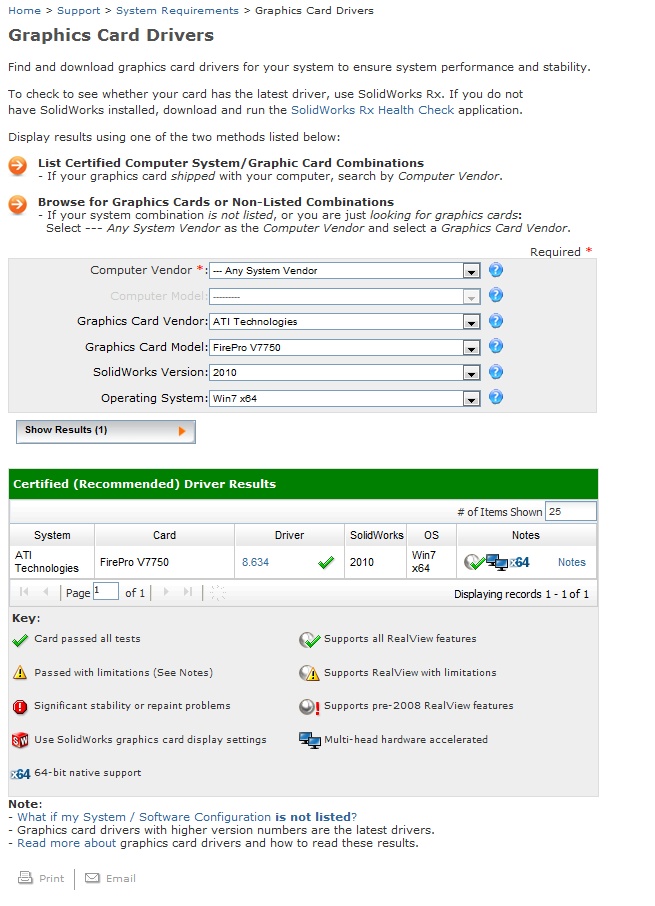This screenshot has width=655, height=906.
Task: Click Print icon at page bottom
Action: (25, 878)
